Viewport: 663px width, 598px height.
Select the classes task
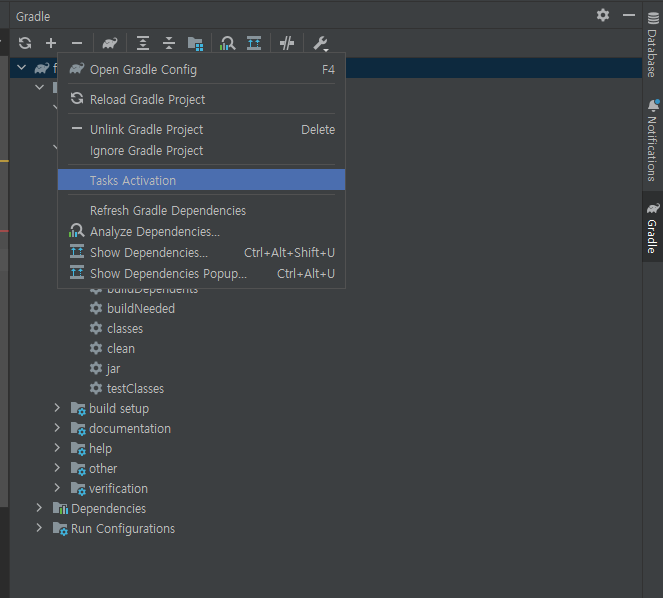tap(125, 329)
